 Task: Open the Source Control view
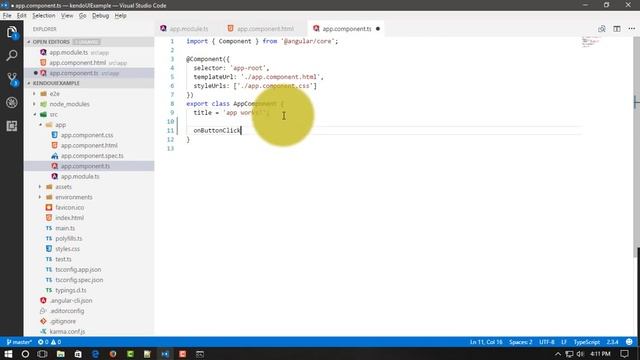(x=12, y=79)
